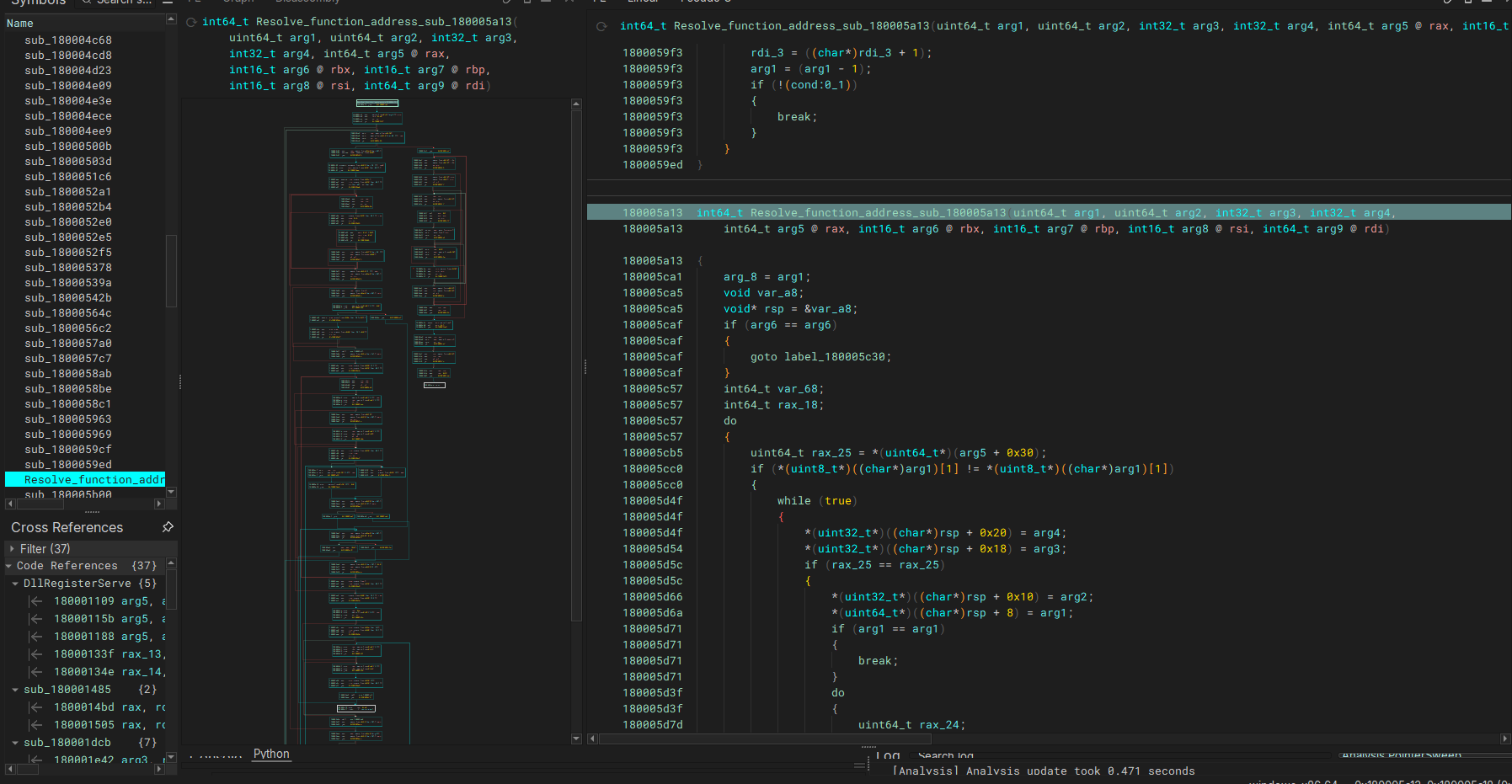Click xref arrow icon beside 180001109

[36, 601]
